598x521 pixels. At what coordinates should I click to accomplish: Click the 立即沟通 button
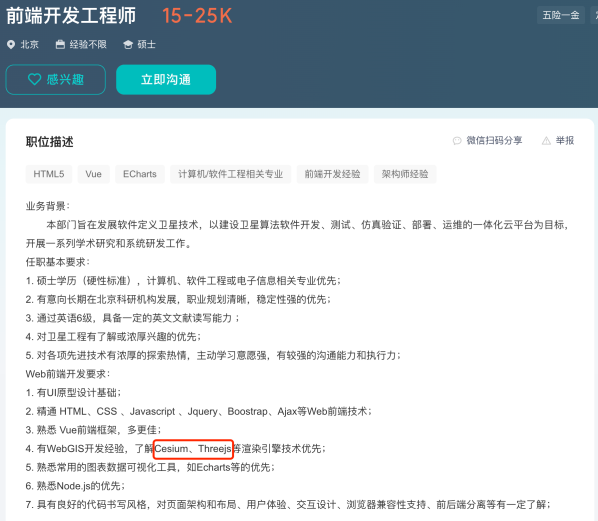click(x=166, y=79)
